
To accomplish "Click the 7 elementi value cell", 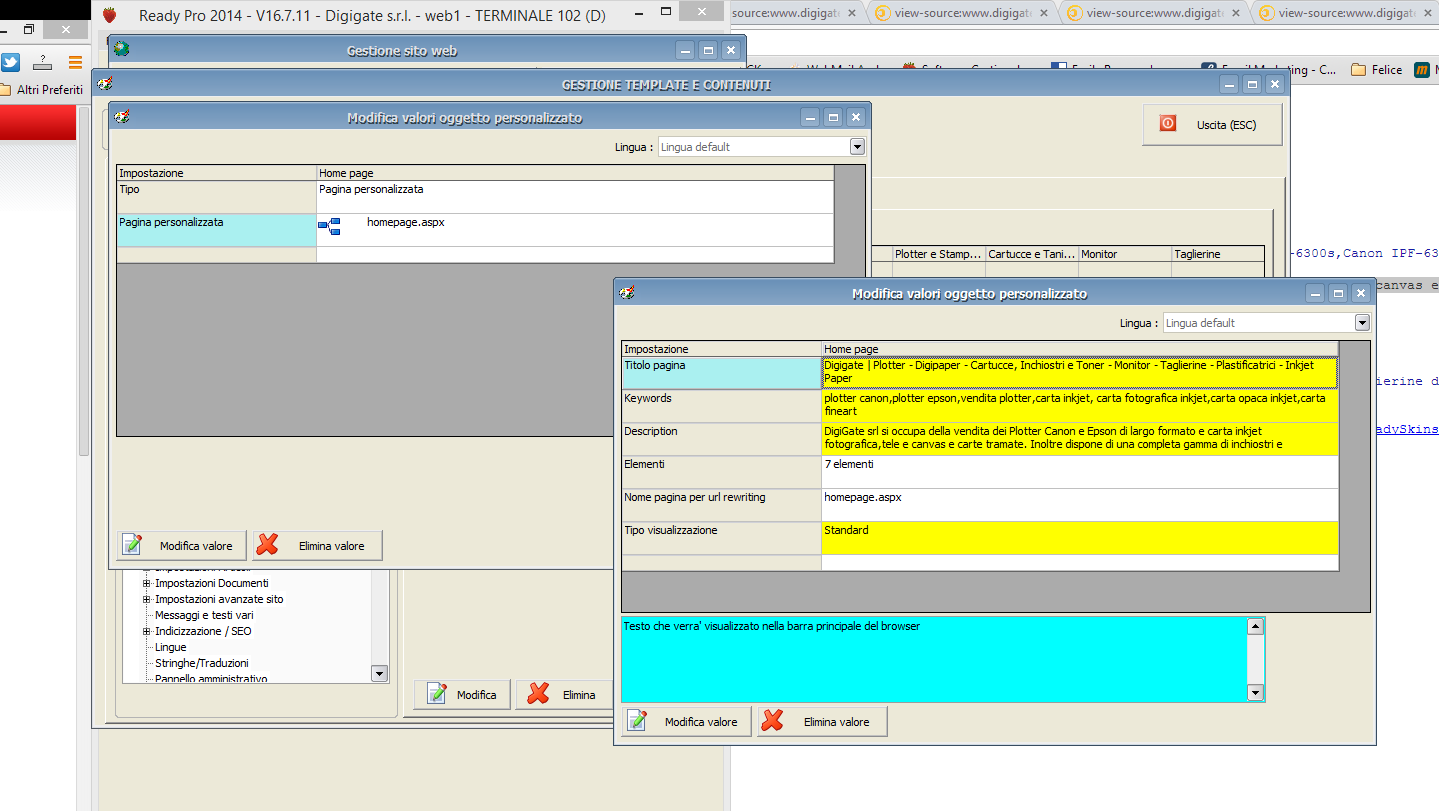I will click(x=1080, y=472).
